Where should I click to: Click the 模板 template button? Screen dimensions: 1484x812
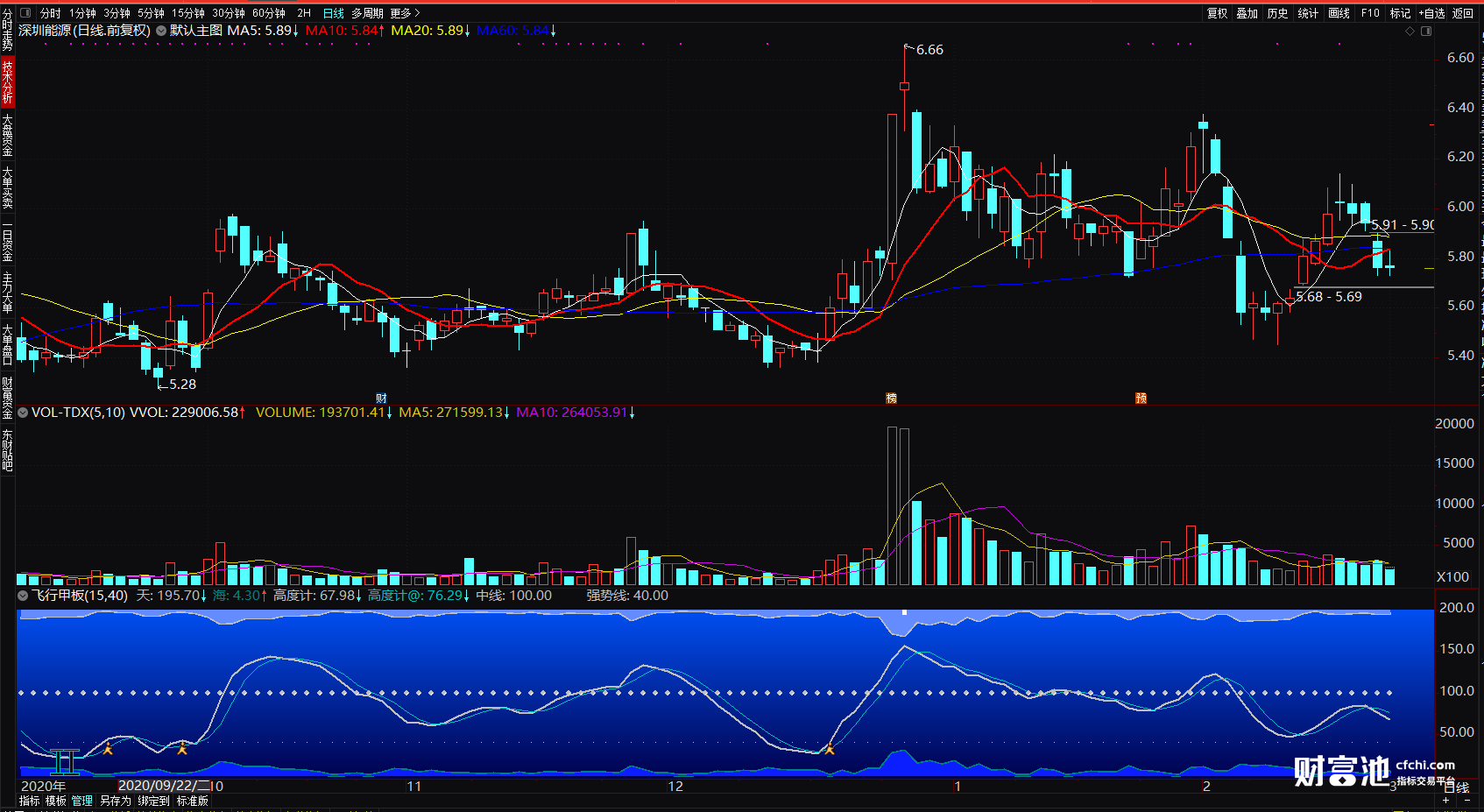56,801
